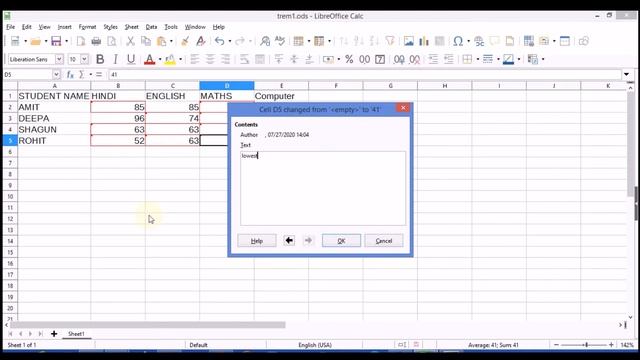
Task: Click the Insert Chart icon
Action: tap(424, 41)
